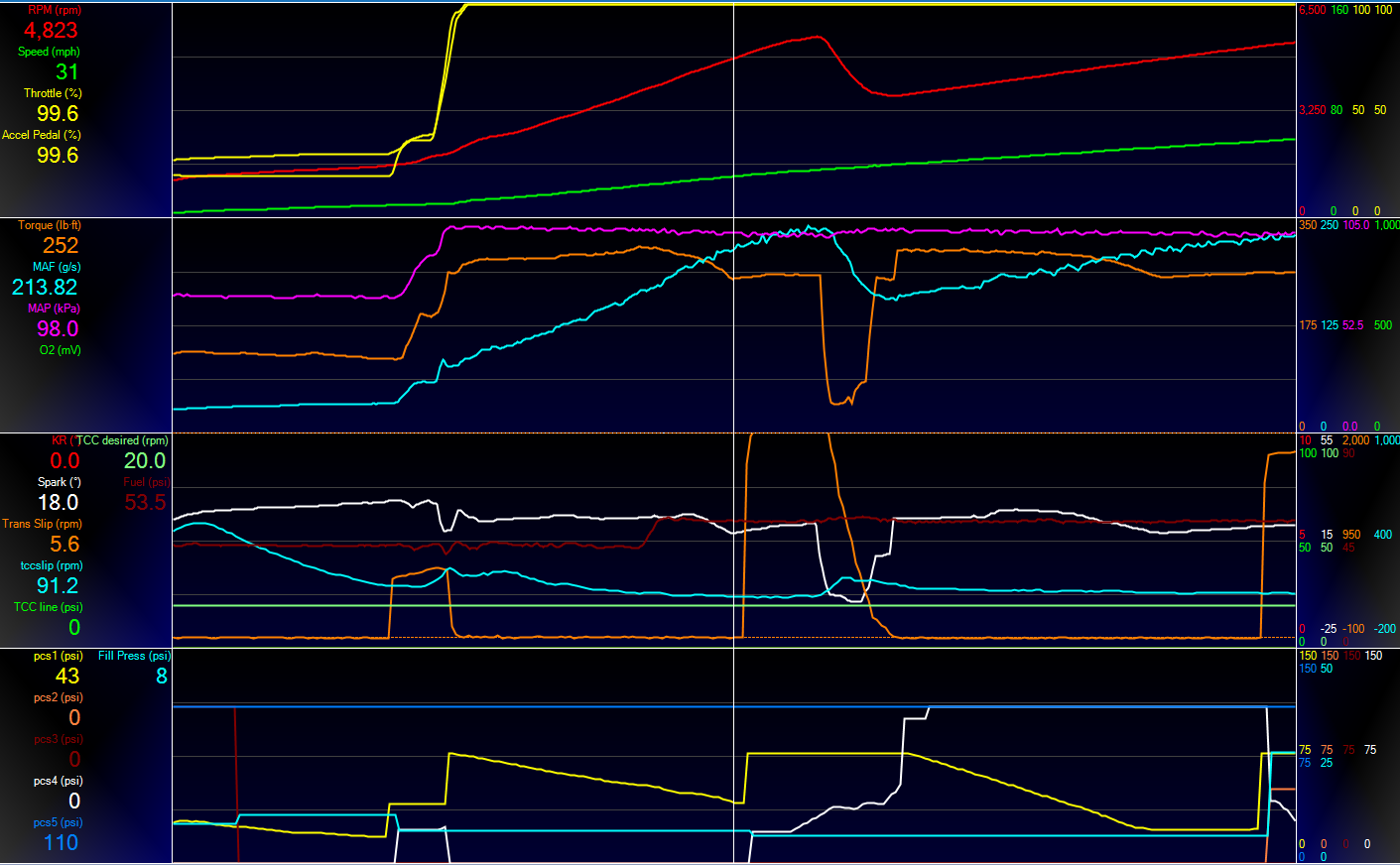Click the 99.6 value under Throttle (%)
This screenshot has height=865, width=1400.
[58, 113]
